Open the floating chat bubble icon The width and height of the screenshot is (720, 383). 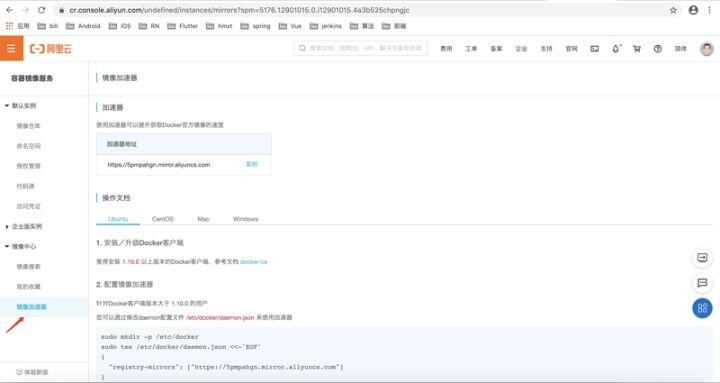tap(702, 283)
